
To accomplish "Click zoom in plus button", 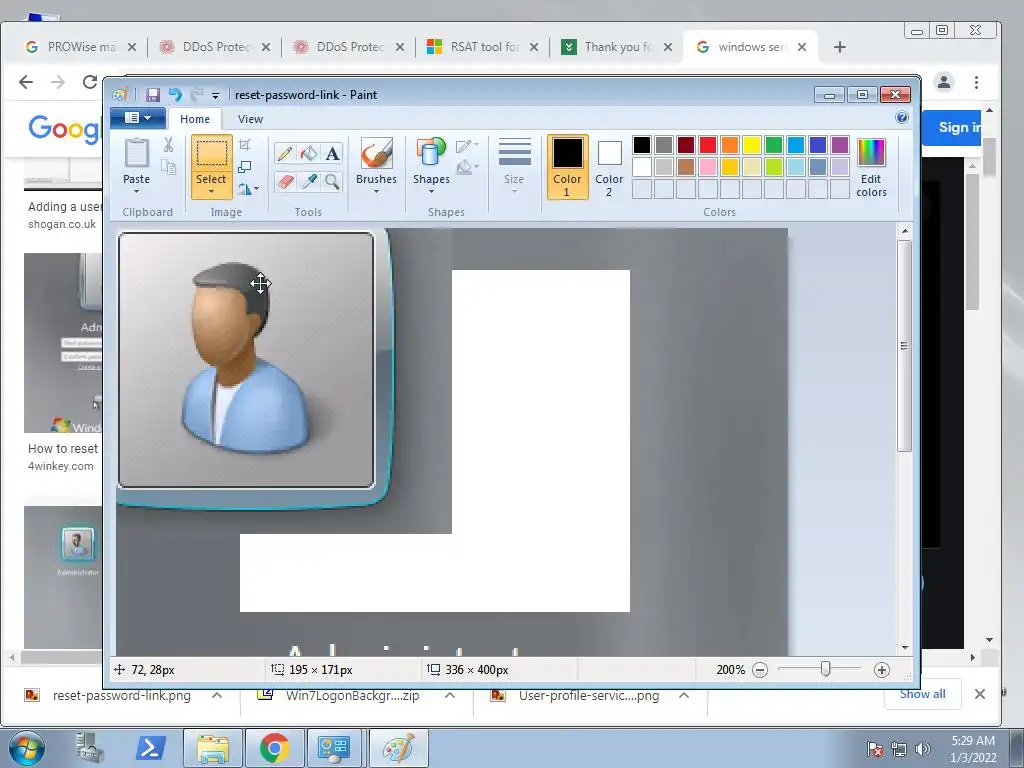I will pyautogui.click(x=882, y=670).
